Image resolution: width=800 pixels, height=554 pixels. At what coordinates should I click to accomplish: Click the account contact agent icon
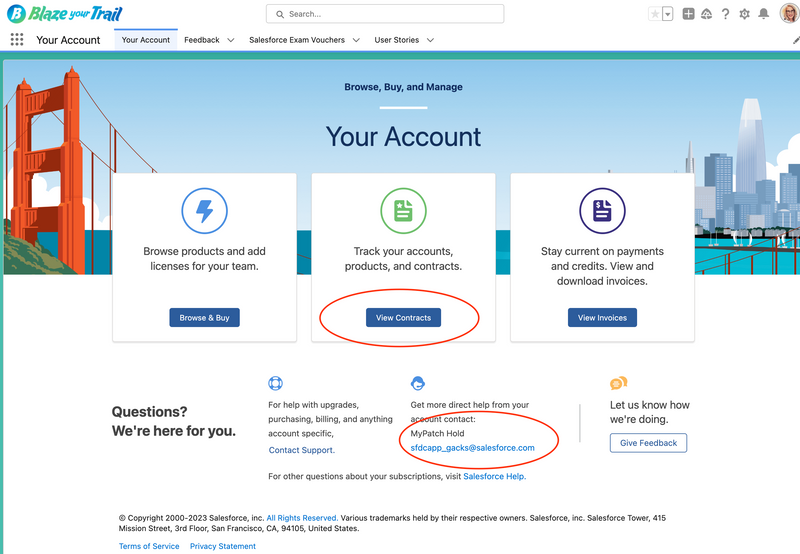click(418, 383)
